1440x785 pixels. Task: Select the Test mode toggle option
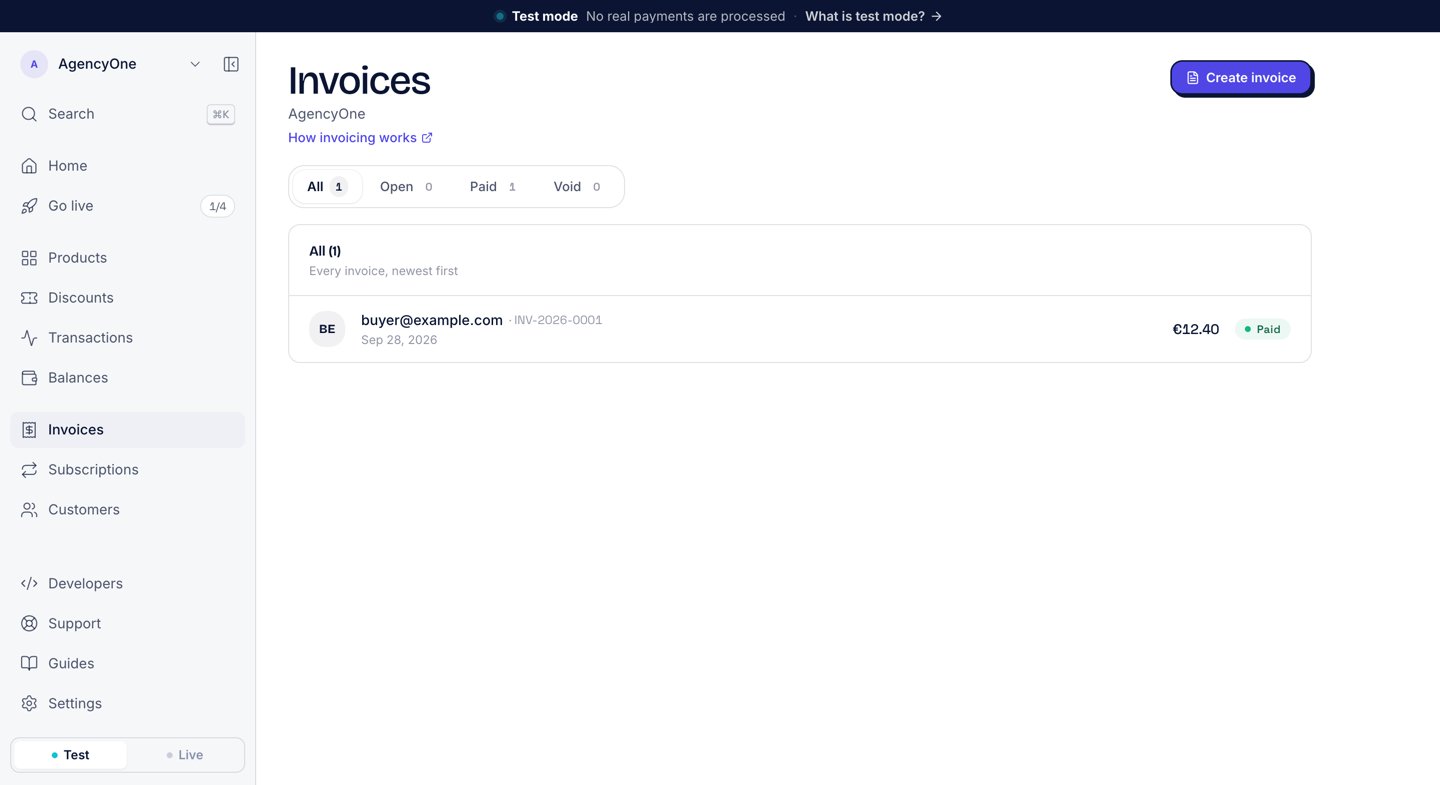pyautogui.click(x=70, y=755)
